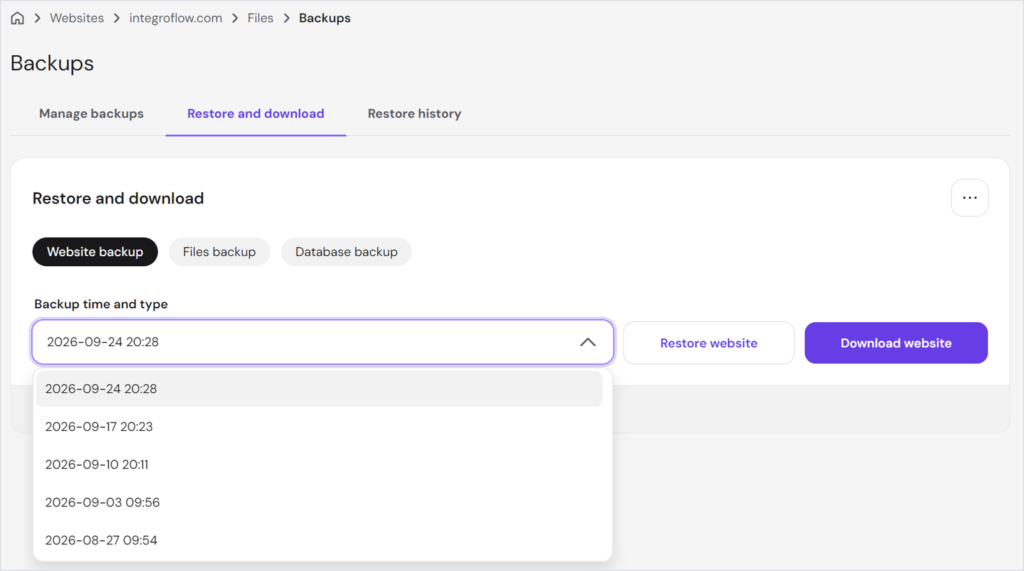
Task: Click the Backups breadcrumb text
Action: coord(325,18)
